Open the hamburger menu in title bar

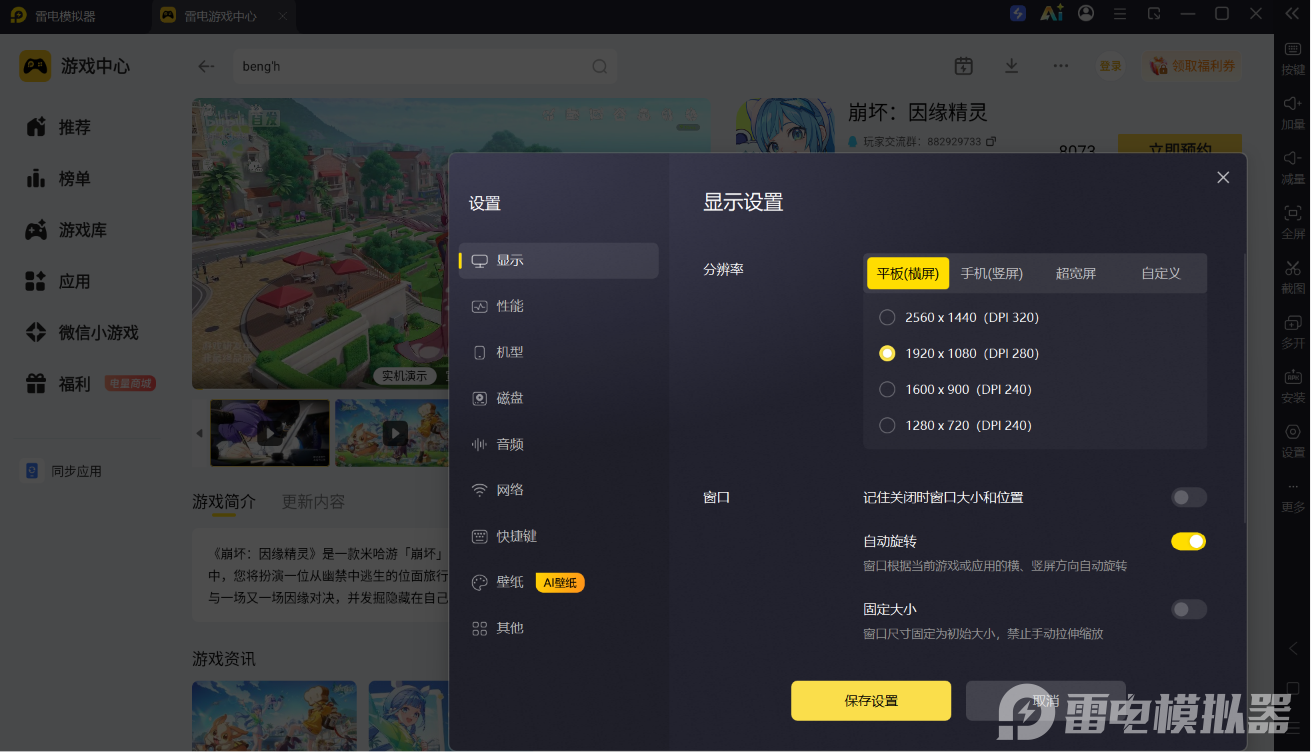click(1120, 14)
